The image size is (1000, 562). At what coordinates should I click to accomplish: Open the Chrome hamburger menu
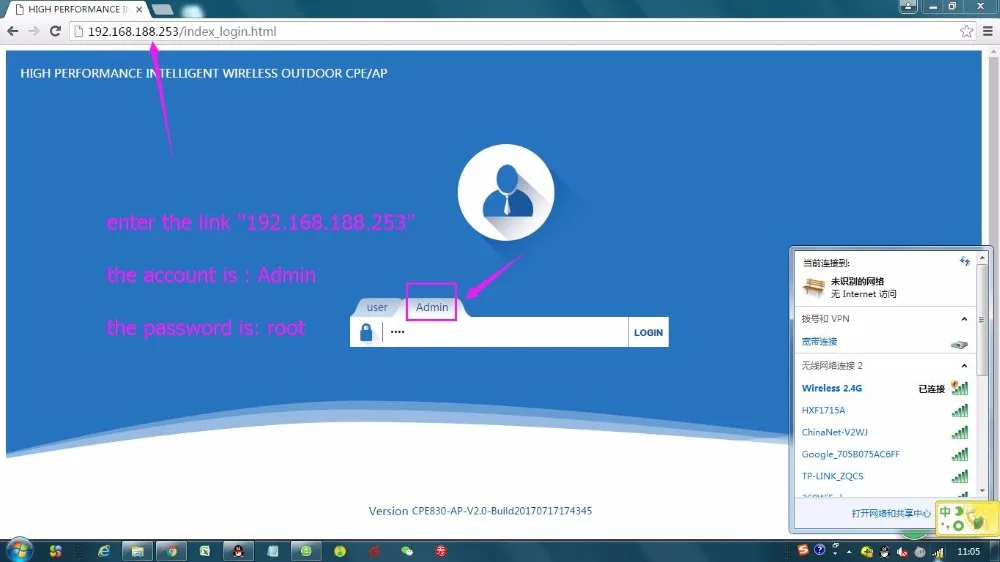tap(988, 31)
